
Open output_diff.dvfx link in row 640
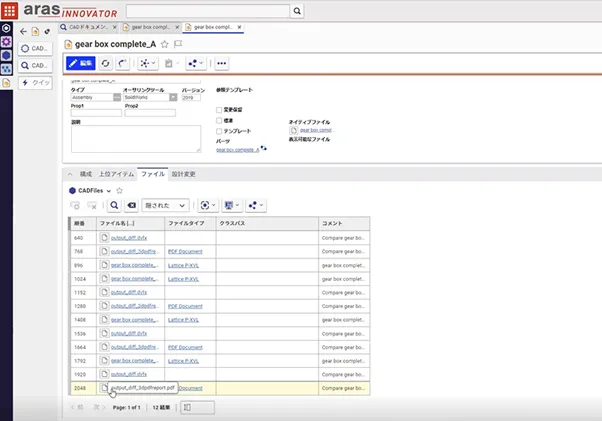(129, 238)
